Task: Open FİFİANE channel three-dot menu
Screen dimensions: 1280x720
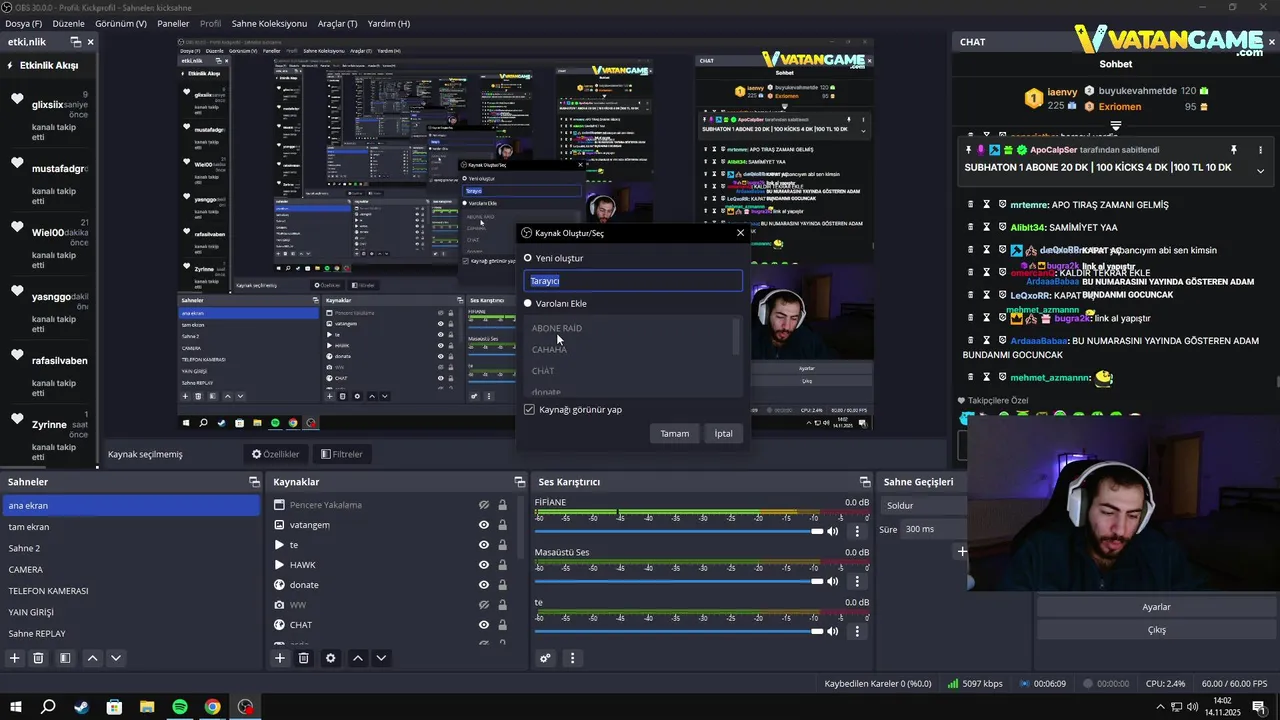Action: click(857, 532)
